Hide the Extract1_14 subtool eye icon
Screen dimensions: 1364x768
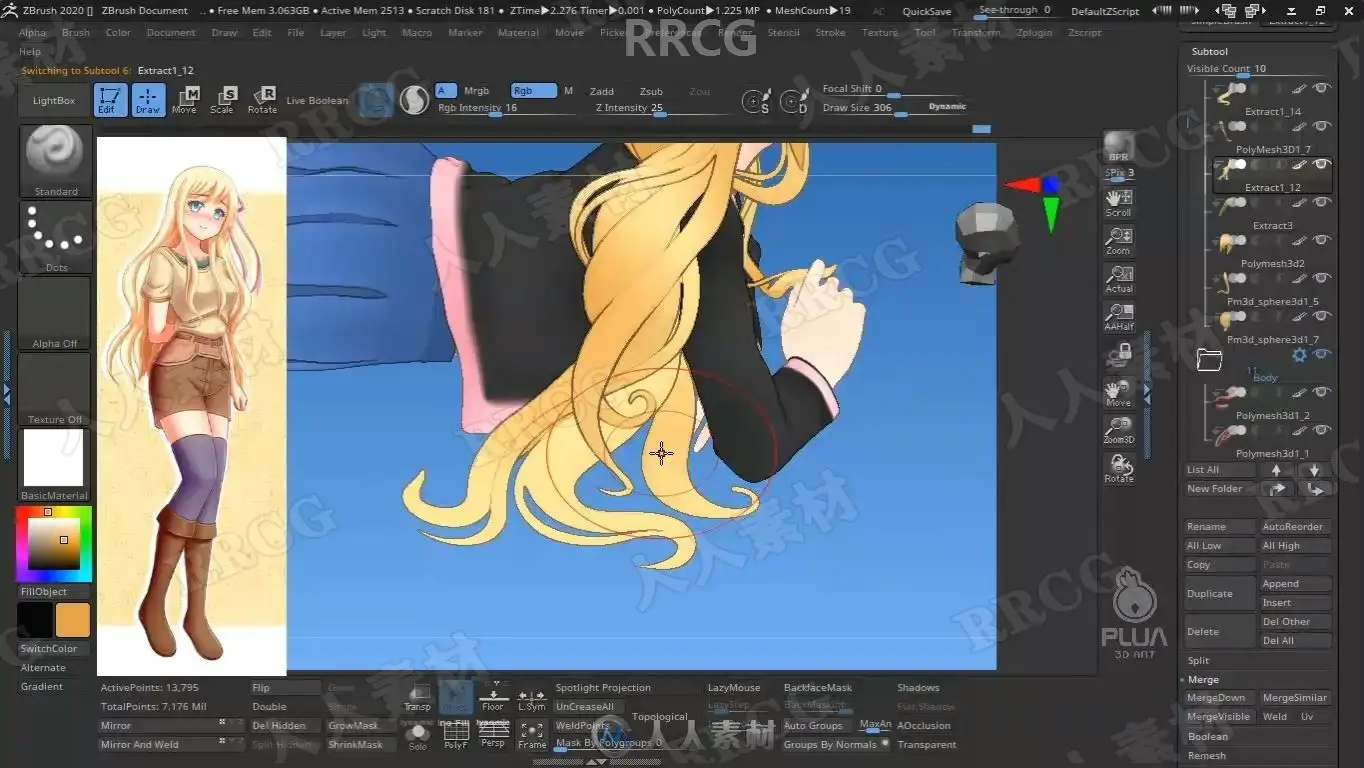1322,88
